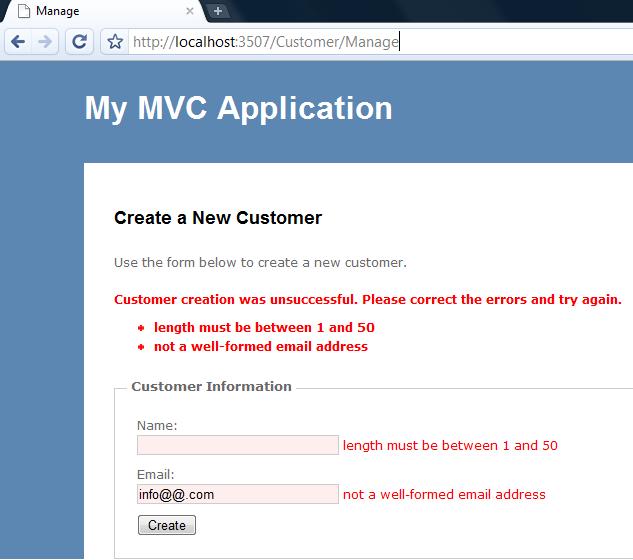Focus the empty Name input field
Viewport: 633px width, 560px height.
[238, 445]
